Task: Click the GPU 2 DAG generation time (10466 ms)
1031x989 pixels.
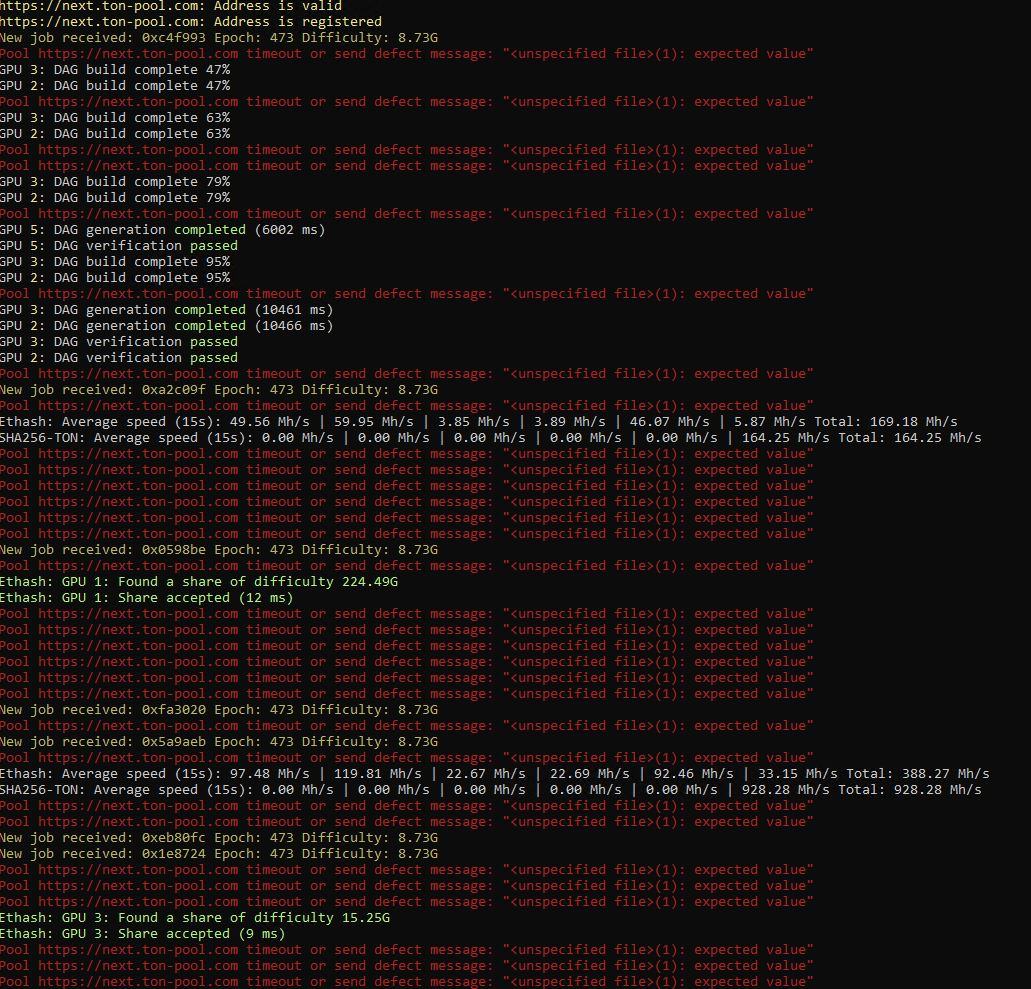Action: pyautogui.click(x=294, y=325)
